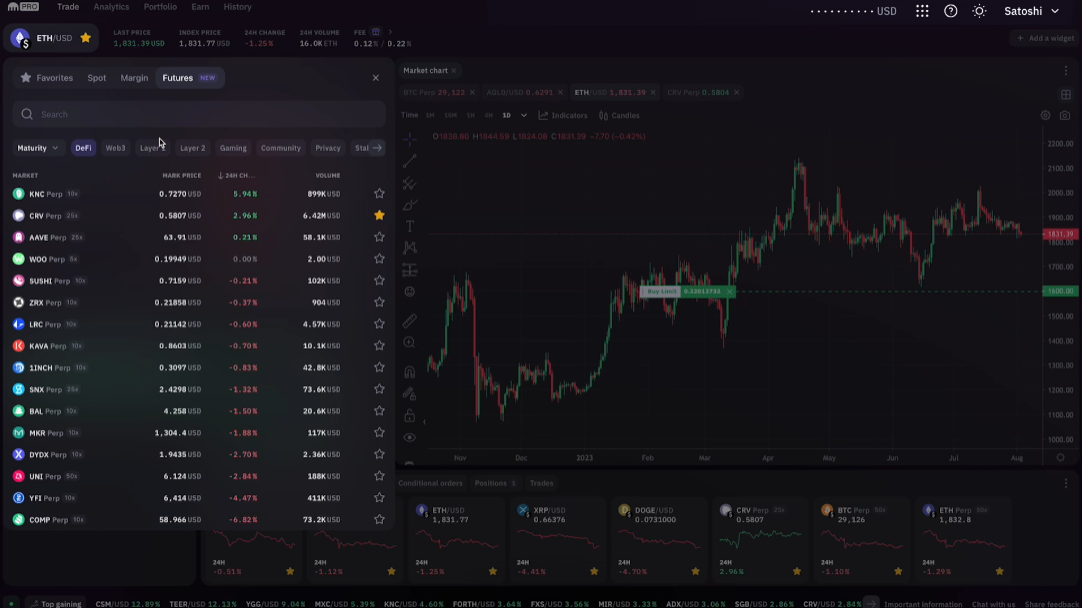This screenshot has height=608, width=1082.
Task: Open the UNI Perp market row
Action: pos(199,476)
